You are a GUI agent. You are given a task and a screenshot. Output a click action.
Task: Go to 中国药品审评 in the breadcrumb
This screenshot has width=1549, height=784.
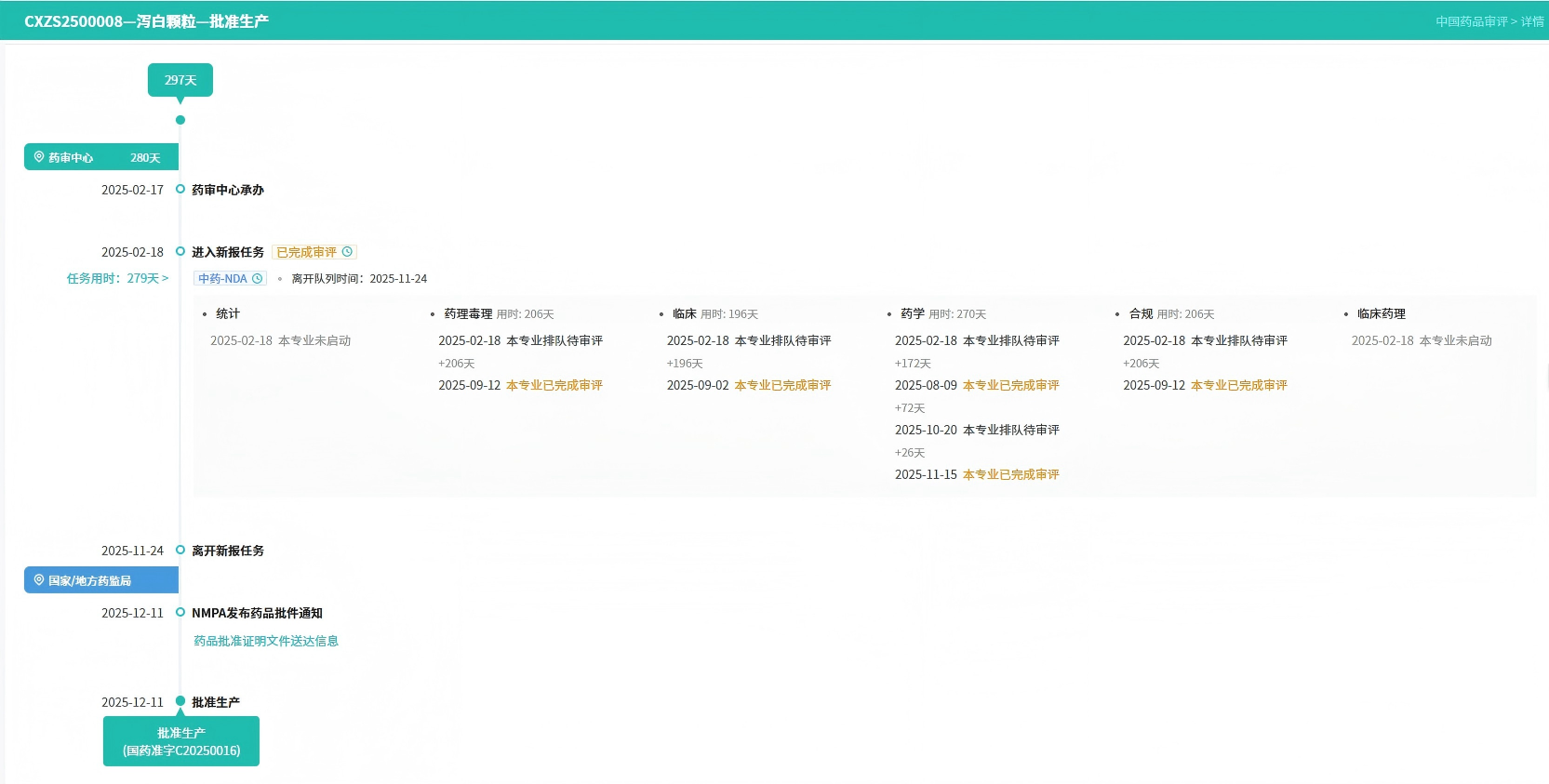click(x=1471, y=21)
